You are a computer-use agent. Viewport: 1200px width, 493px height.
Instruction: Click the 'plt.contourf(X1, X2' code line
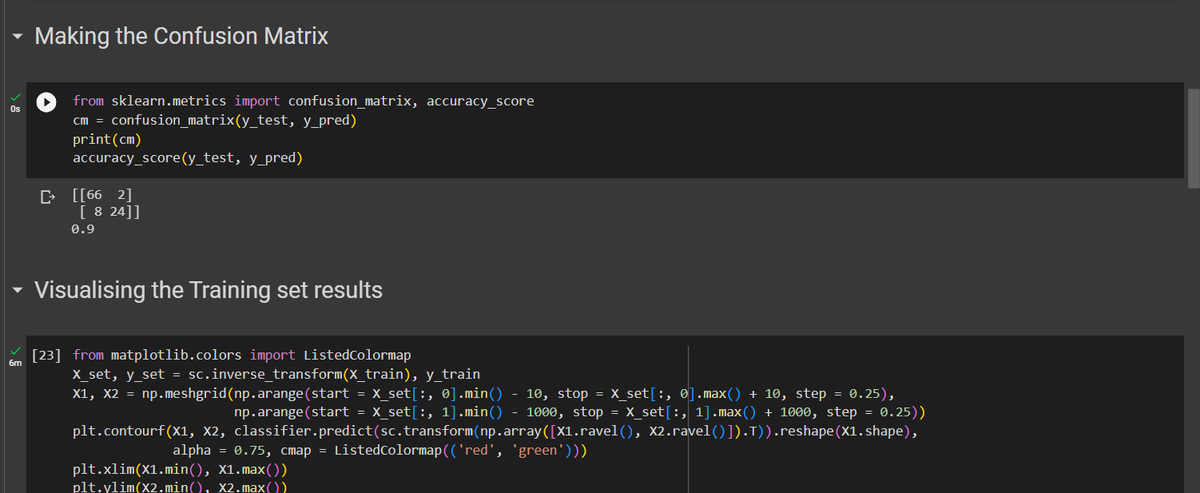495,433
